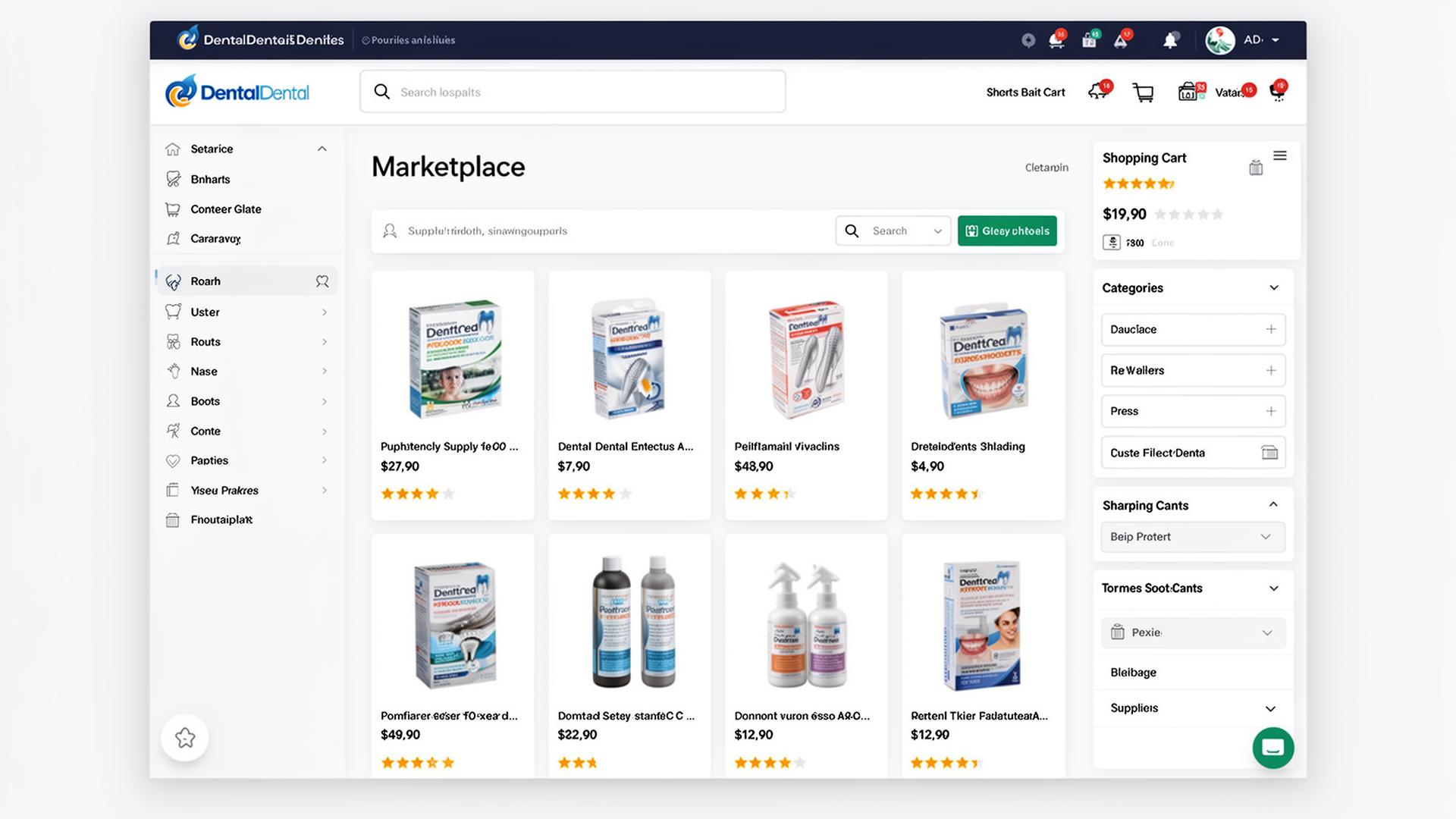Click Rertenl Tkier product title

979,715
